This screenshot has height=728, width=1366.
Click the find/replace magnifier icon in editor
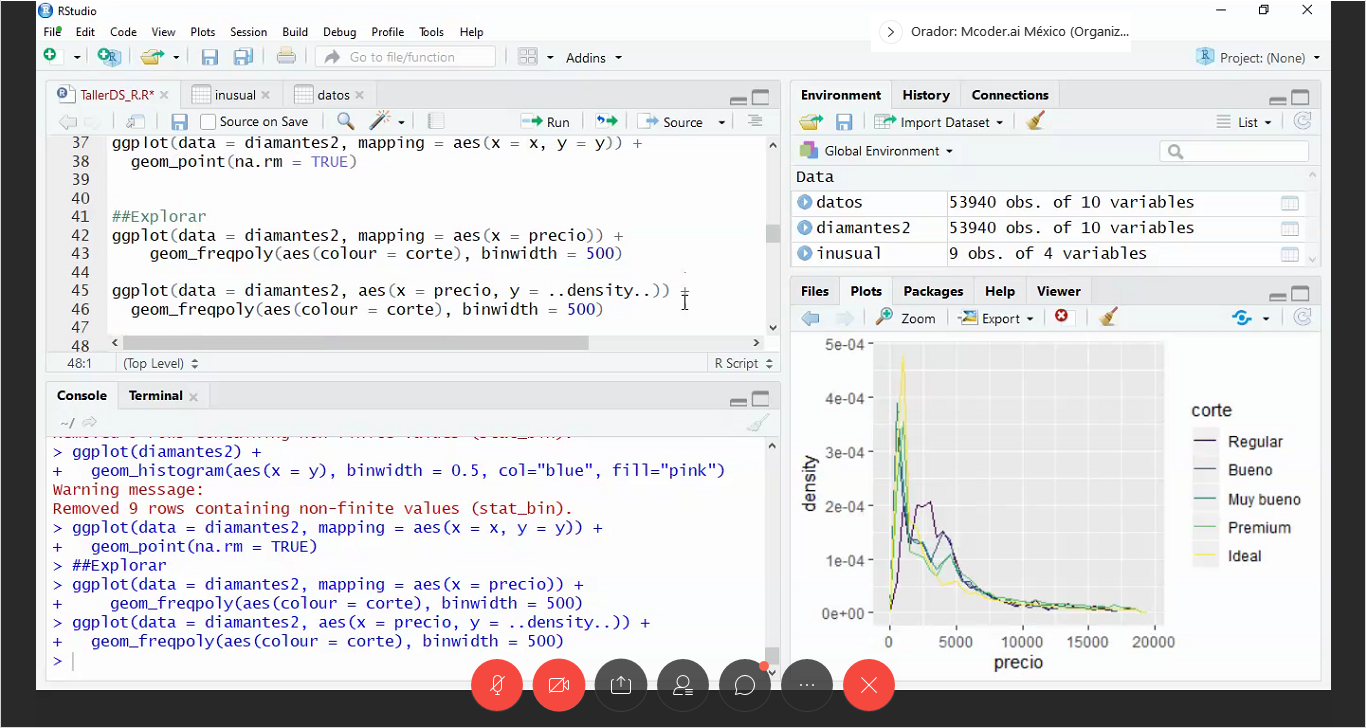345,122
